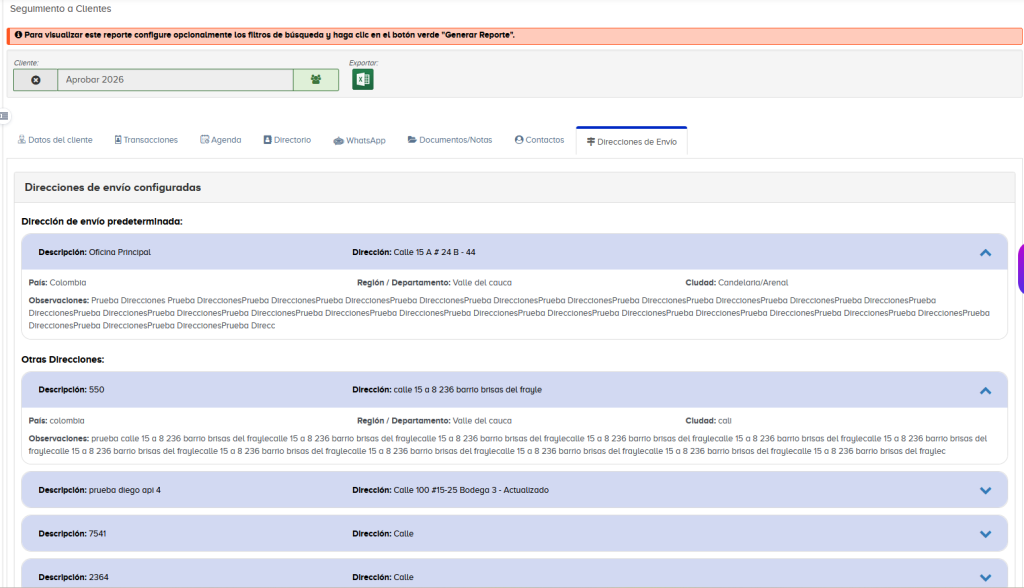Click the text 'Calle 15 A # 24 B - 44'
Viewport: 1024px width, 588px height.
coord(434,252)
